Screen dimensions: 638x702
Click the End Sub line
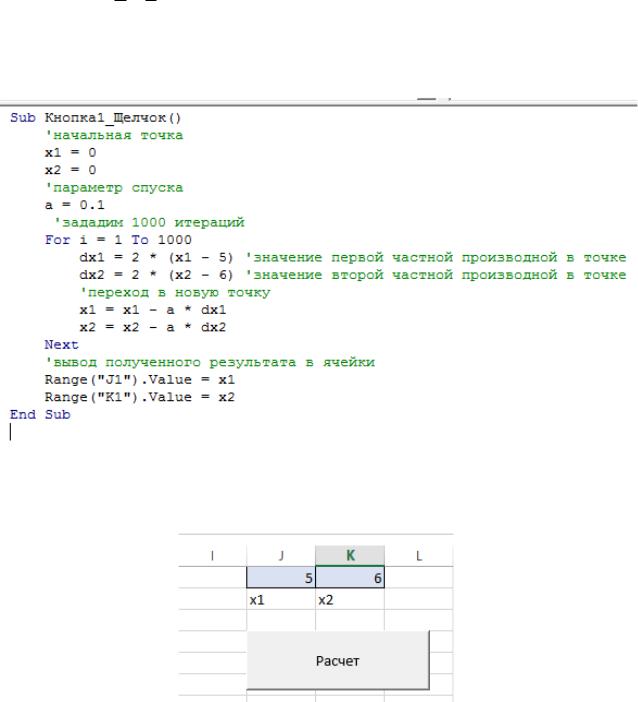click(40, 415)
